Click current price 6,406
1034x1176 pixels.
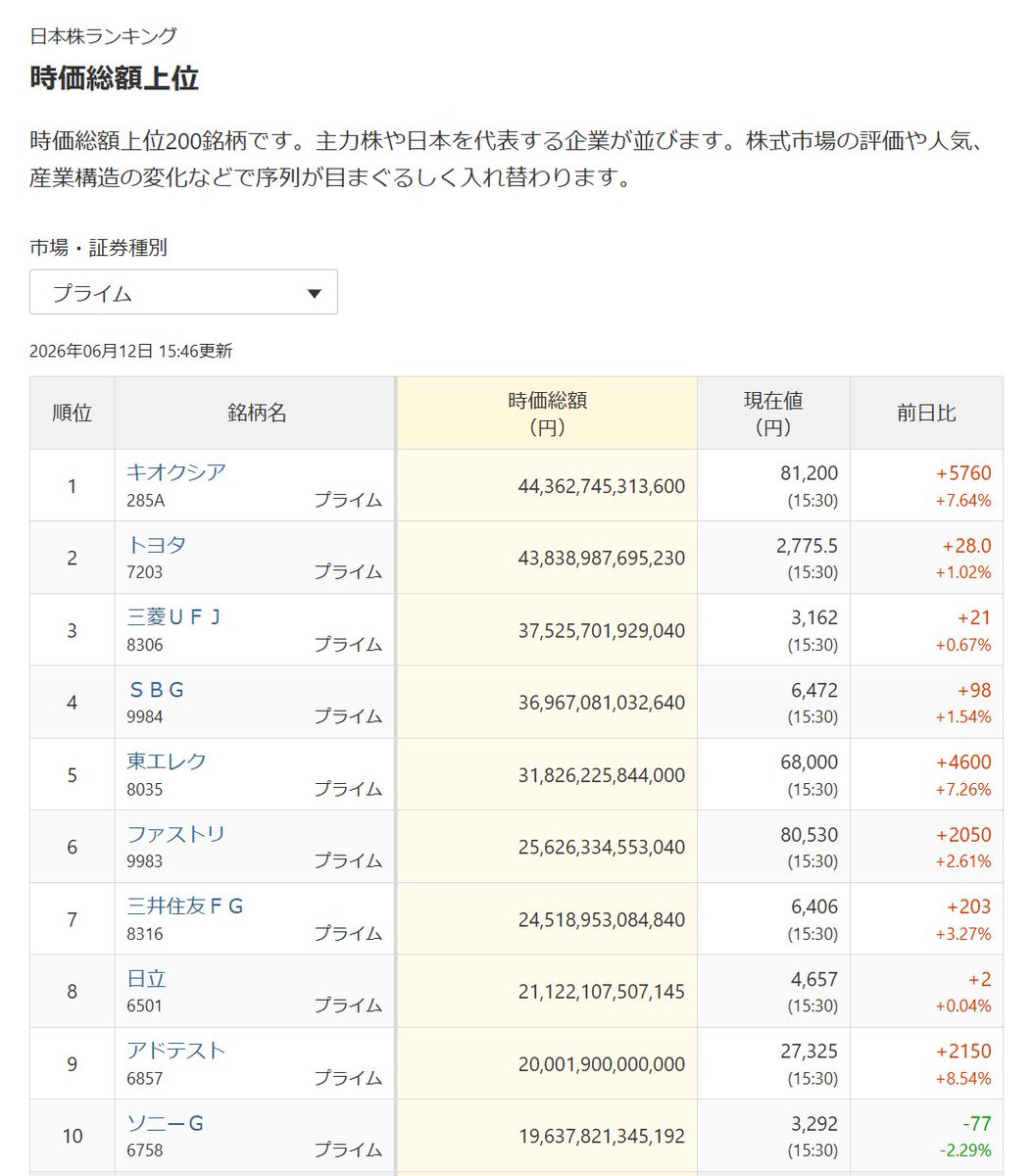814,906
